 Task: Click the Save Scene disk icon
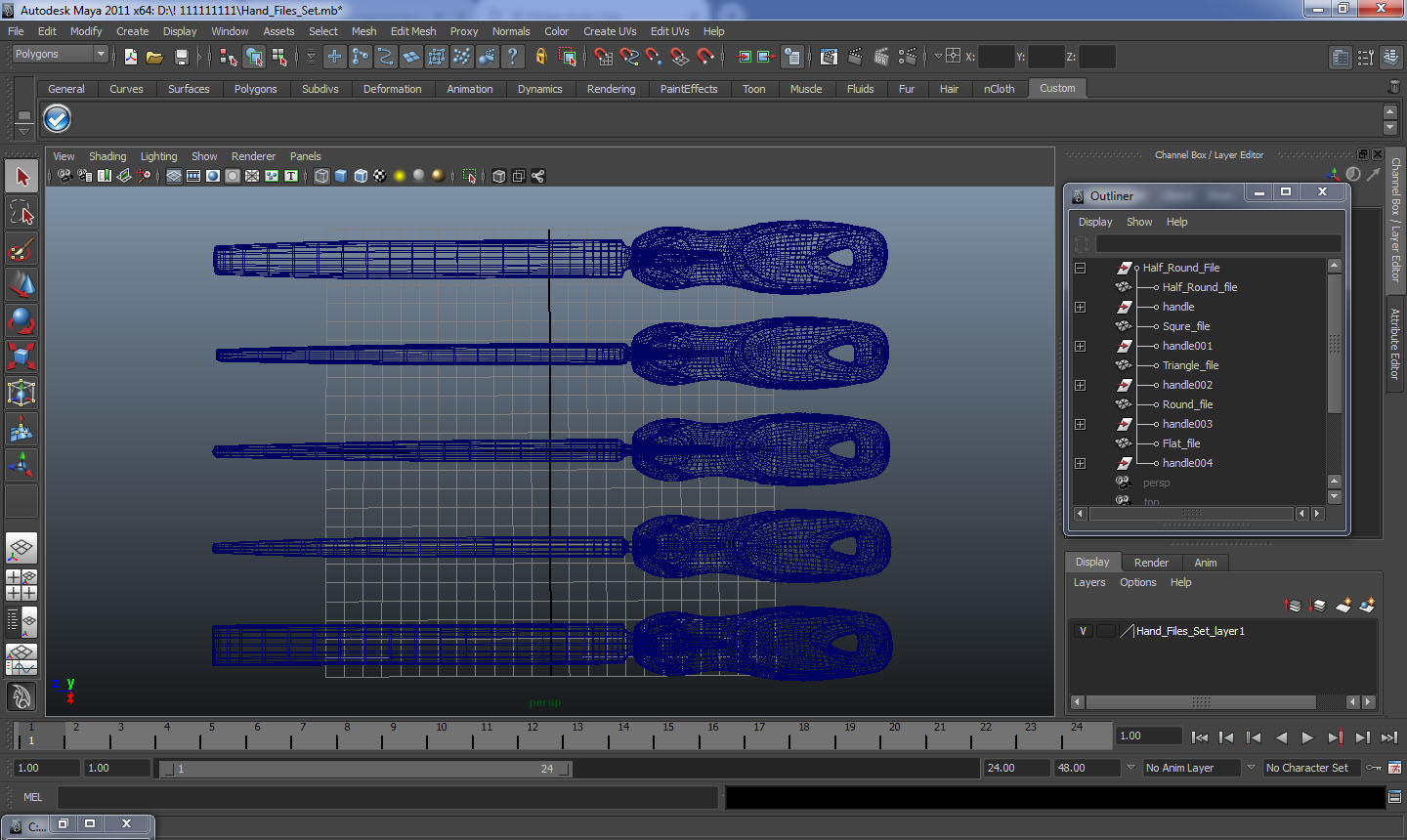click(x=181, y=57)
